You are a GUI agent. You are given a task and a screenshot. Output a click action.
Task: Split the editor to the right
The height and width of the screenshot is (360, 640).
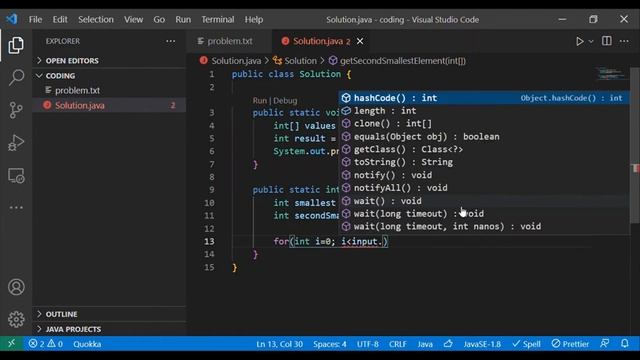pos(607,41)
